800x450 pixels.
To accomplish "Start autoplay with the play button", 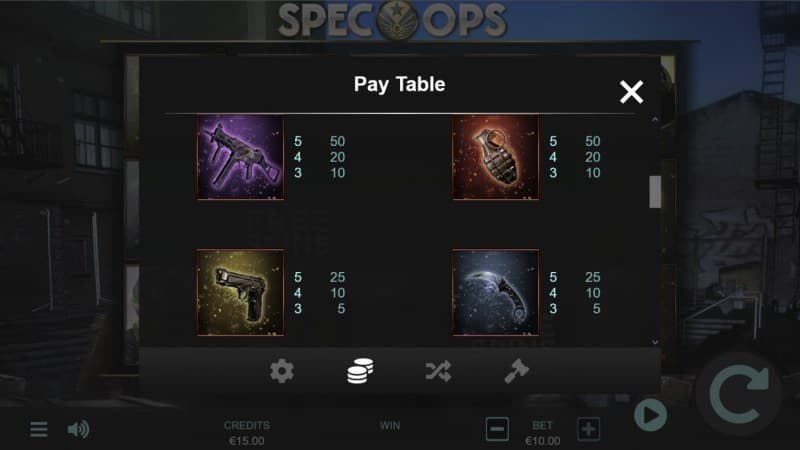I will pyautogui.click(x=651, y=415).
